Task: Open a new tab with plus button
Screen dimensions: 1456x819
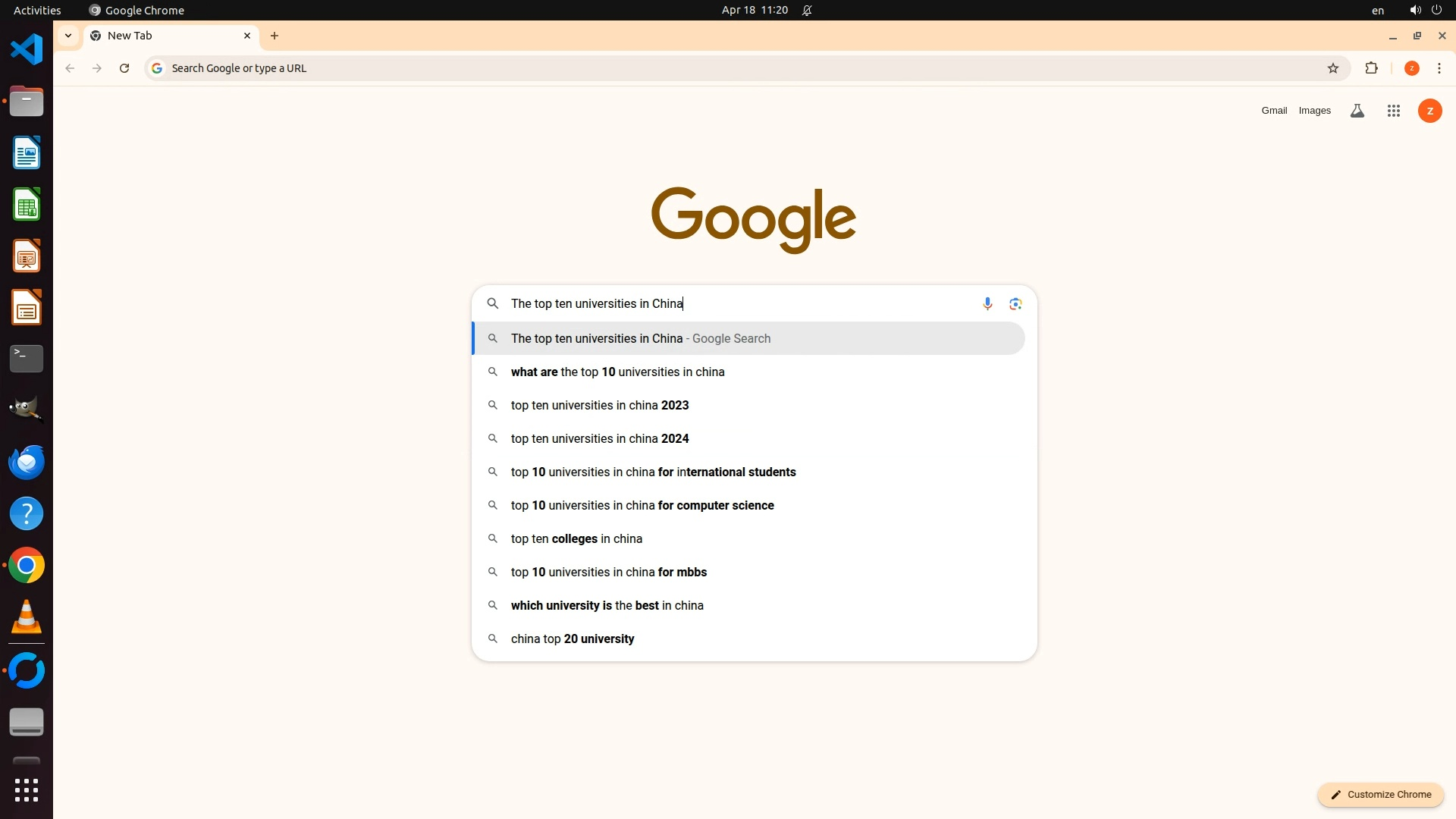Action: coord(275,36)
